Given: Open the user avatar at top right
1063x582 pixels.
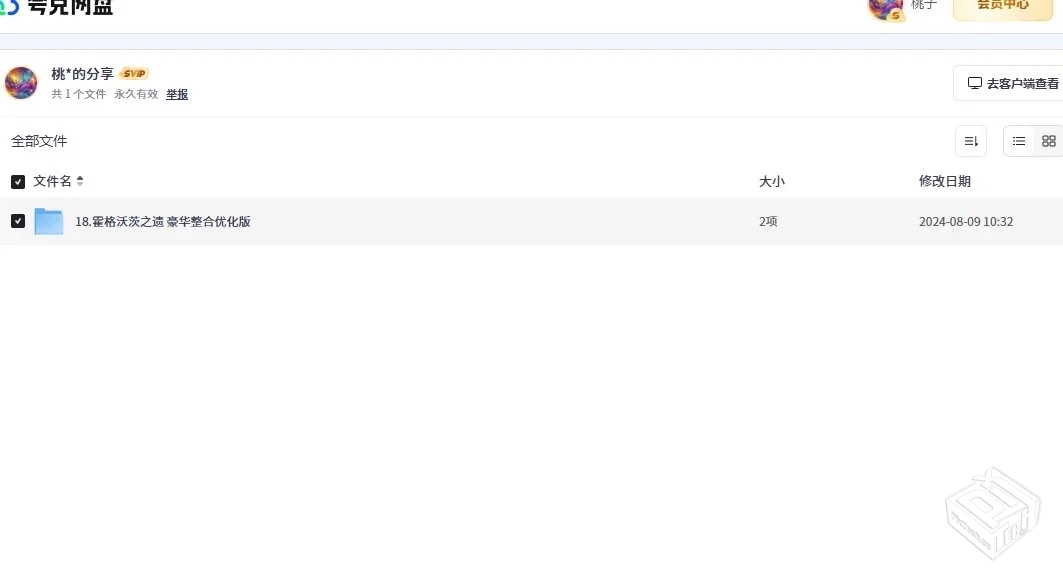Looking at the screenshot, I should (885, 7).
